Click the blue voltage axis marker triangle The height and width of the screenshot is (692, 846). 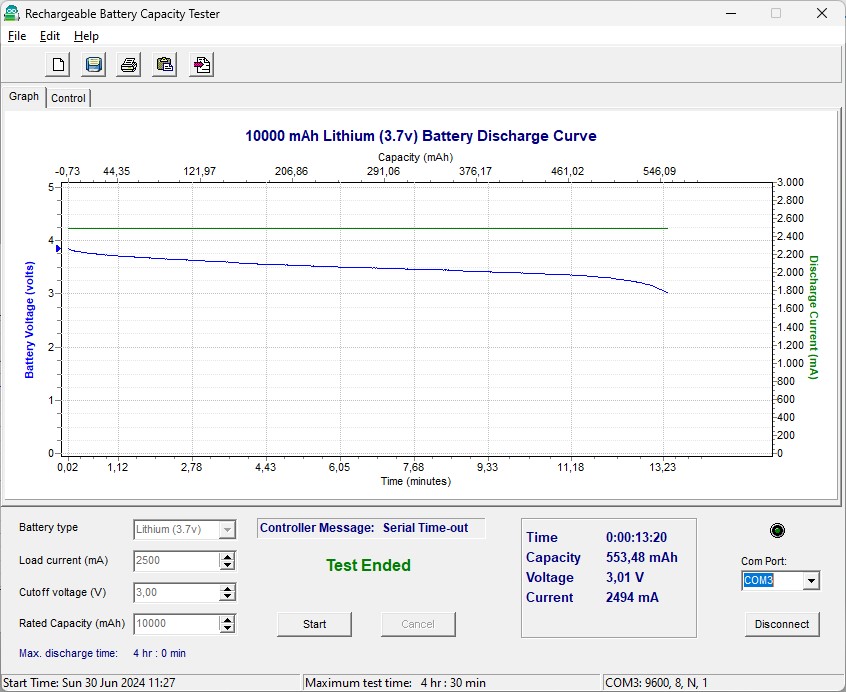tap(58, 249)
